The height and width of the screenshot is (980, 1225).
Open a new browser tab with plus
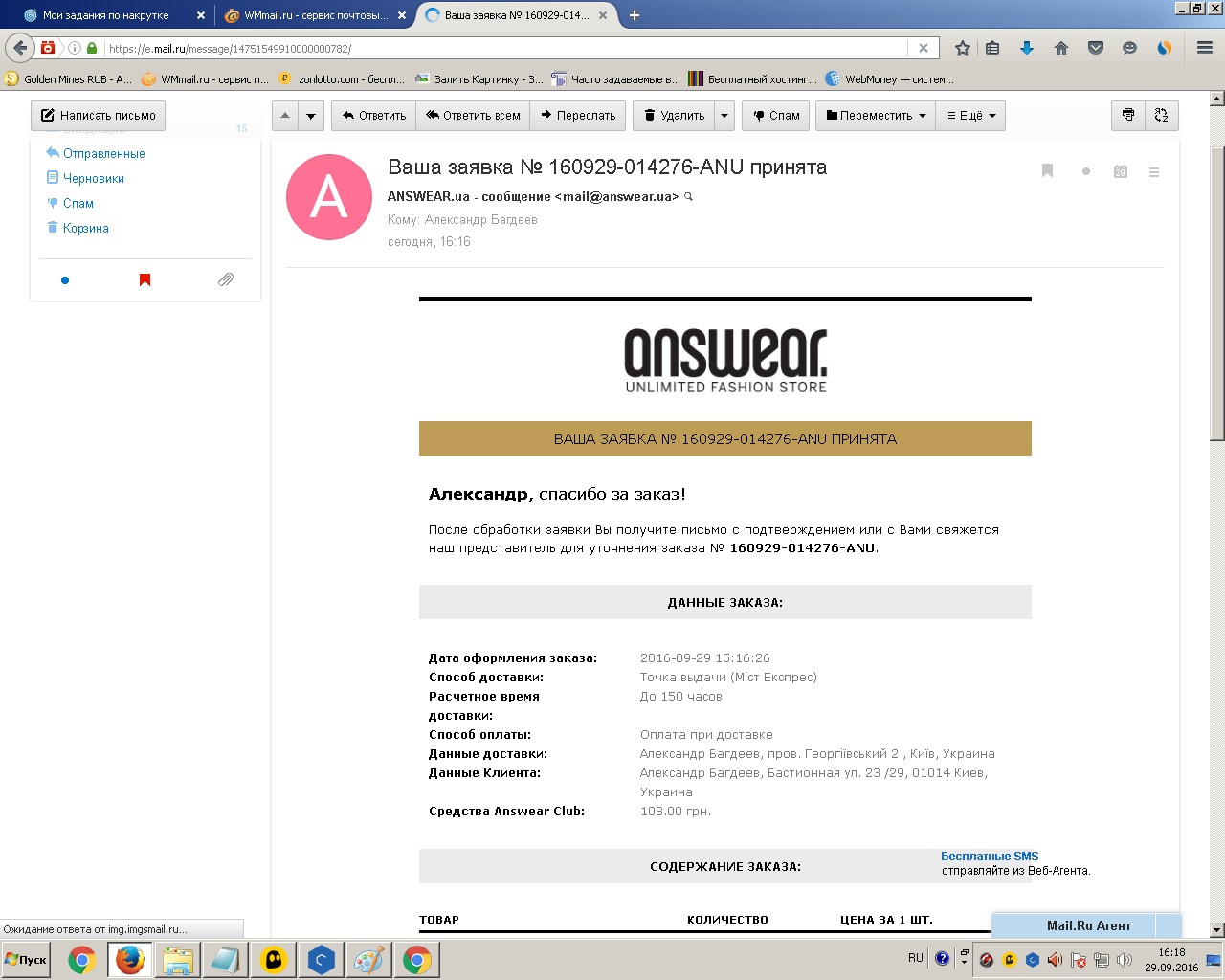(x=635, y=15)
